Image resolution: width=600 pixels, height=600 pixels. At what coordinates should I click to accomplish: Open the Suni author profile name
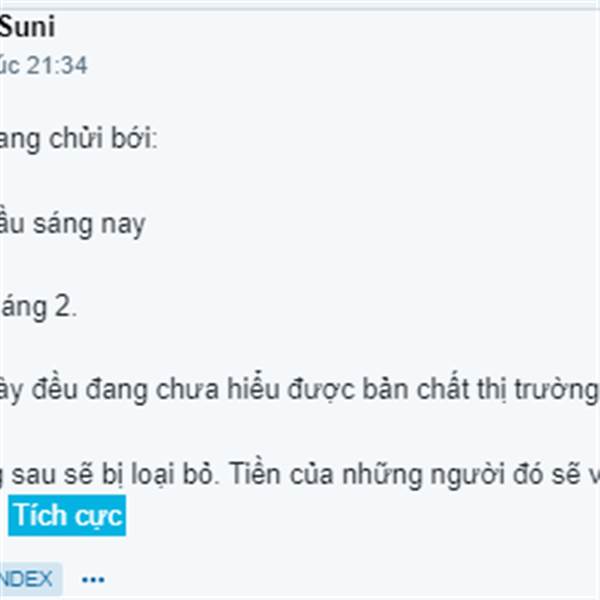pyautogui.click(x=28, y=26)
